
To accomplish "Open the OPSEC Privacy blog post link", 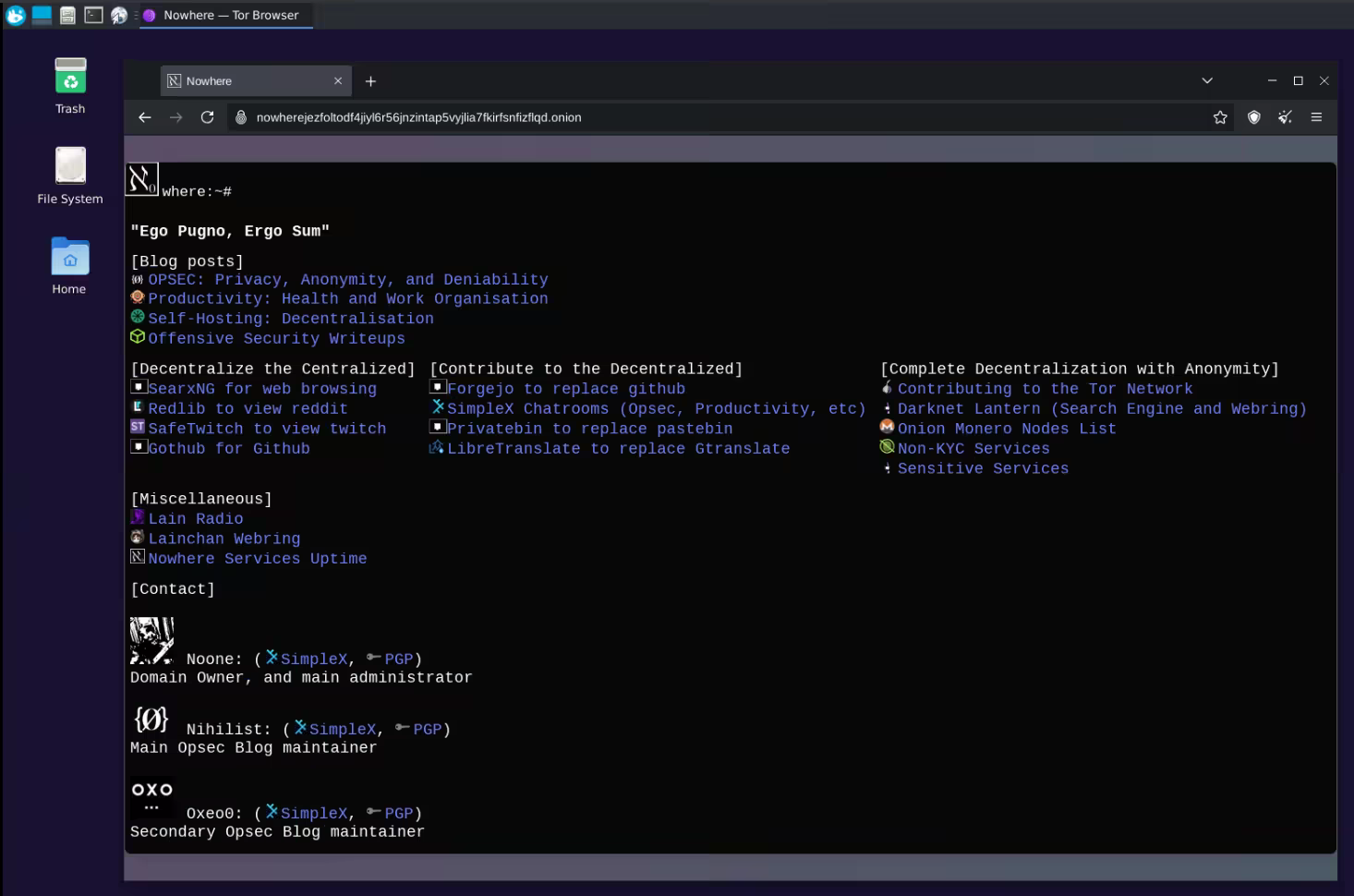I will coord(347,280).
